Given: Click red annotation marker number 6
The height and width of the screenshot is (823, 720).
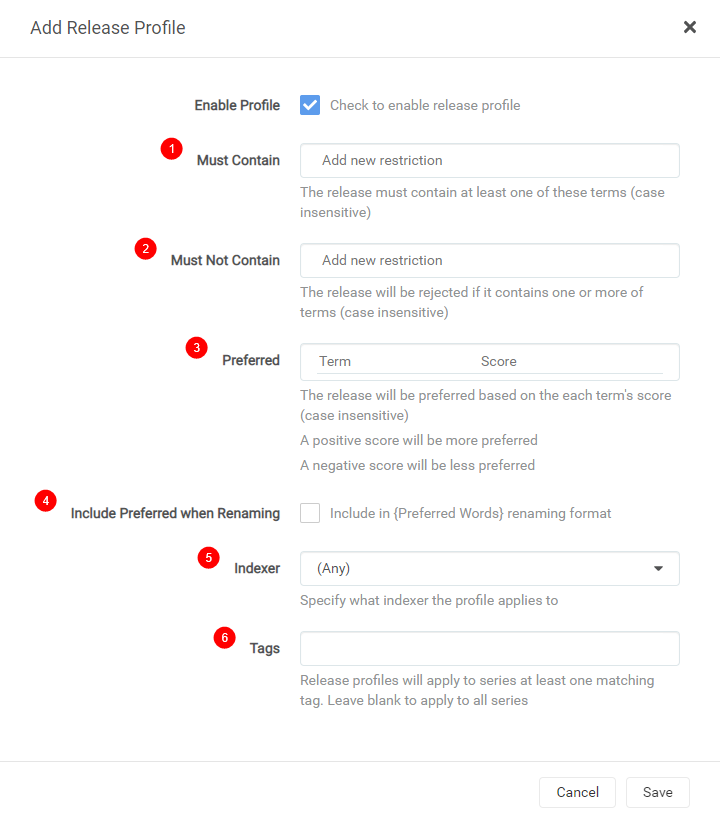Looking at the screenshot, I should point(225,638).
